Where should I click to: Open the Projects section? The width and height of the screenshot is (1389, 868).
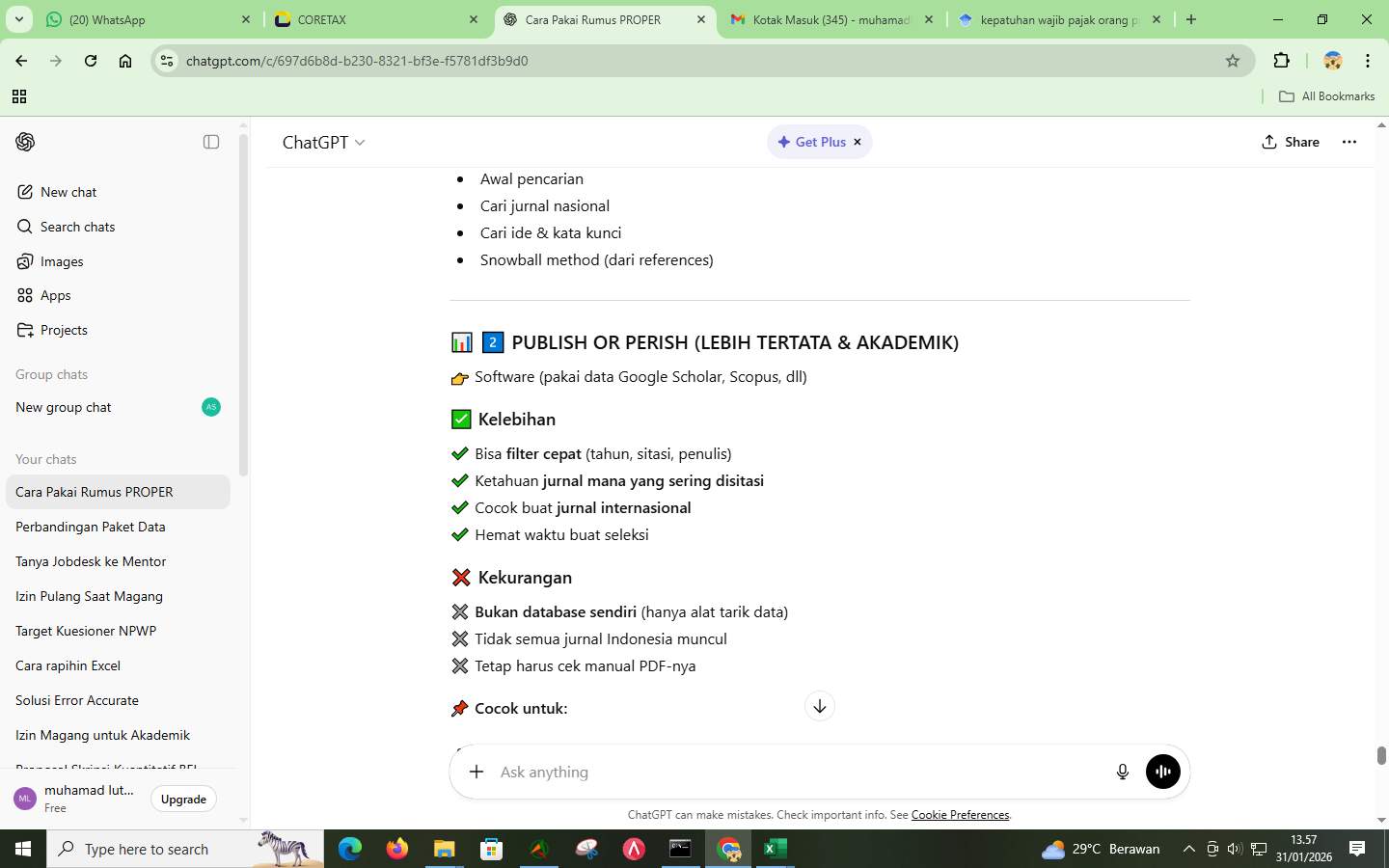click(x=64, y=330)
